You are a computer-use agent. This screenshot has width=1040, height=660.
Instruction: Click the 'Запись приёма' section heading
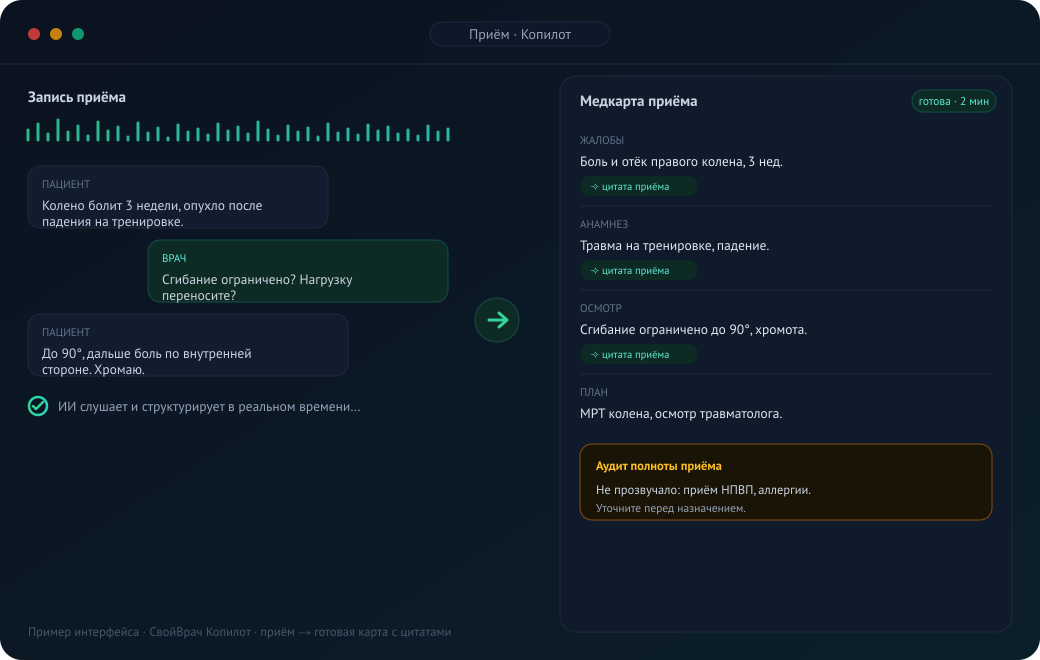[x=76, y=98]
